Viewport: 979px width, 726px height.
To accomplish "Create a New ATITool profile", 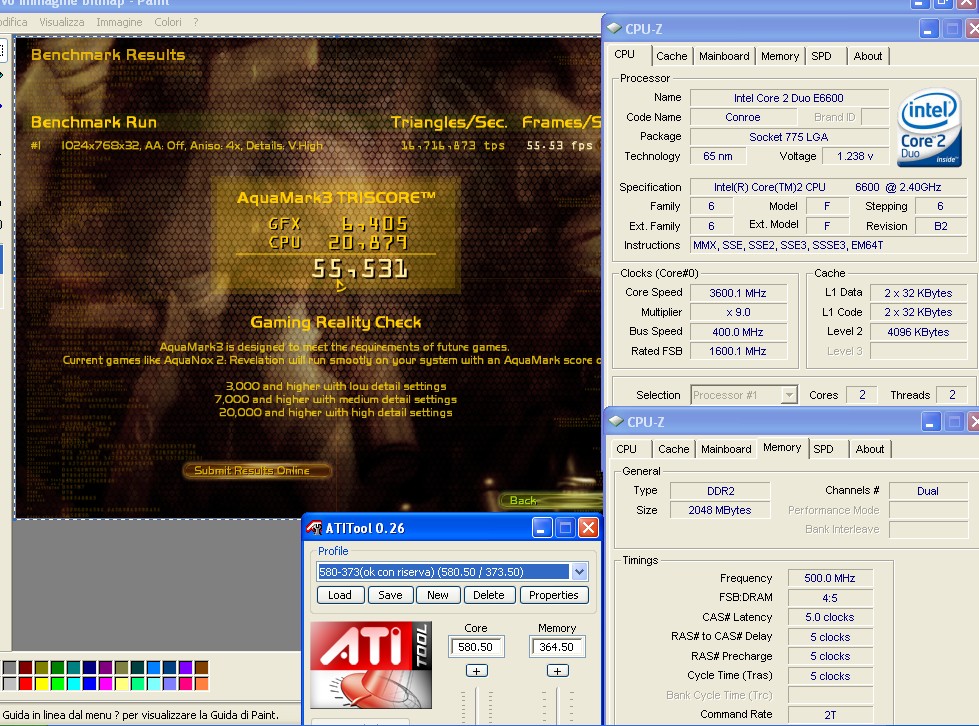I will 438,595.
